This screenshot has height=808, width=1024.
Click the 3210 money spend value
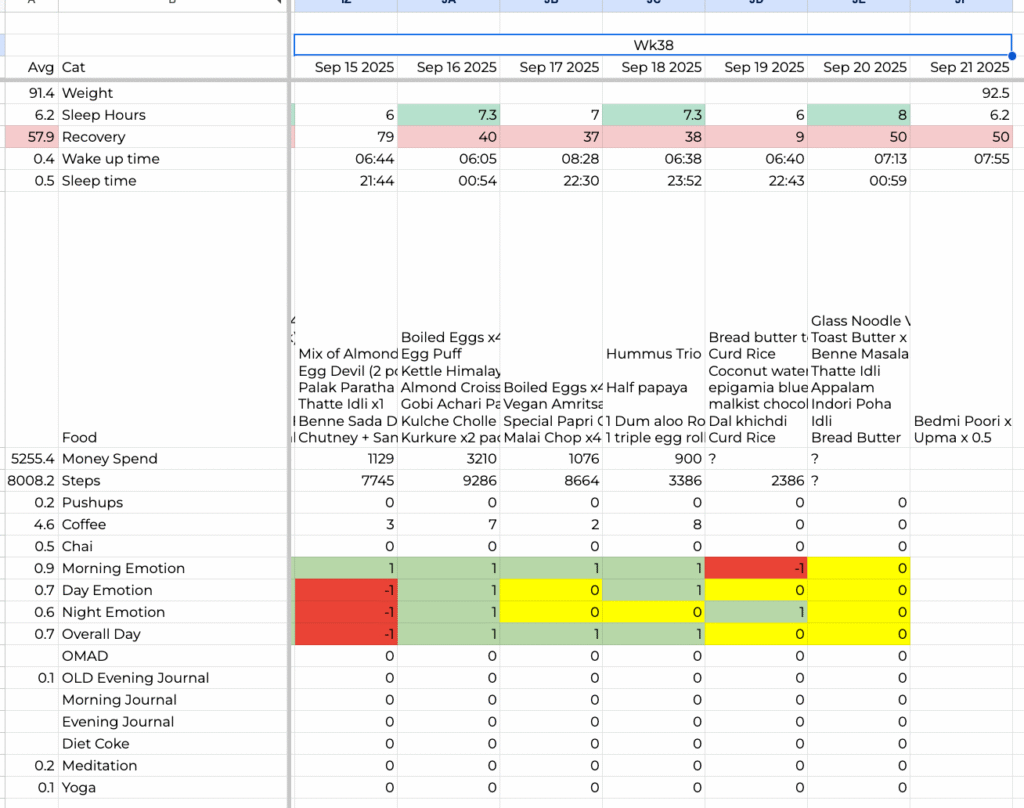point(449,459)
